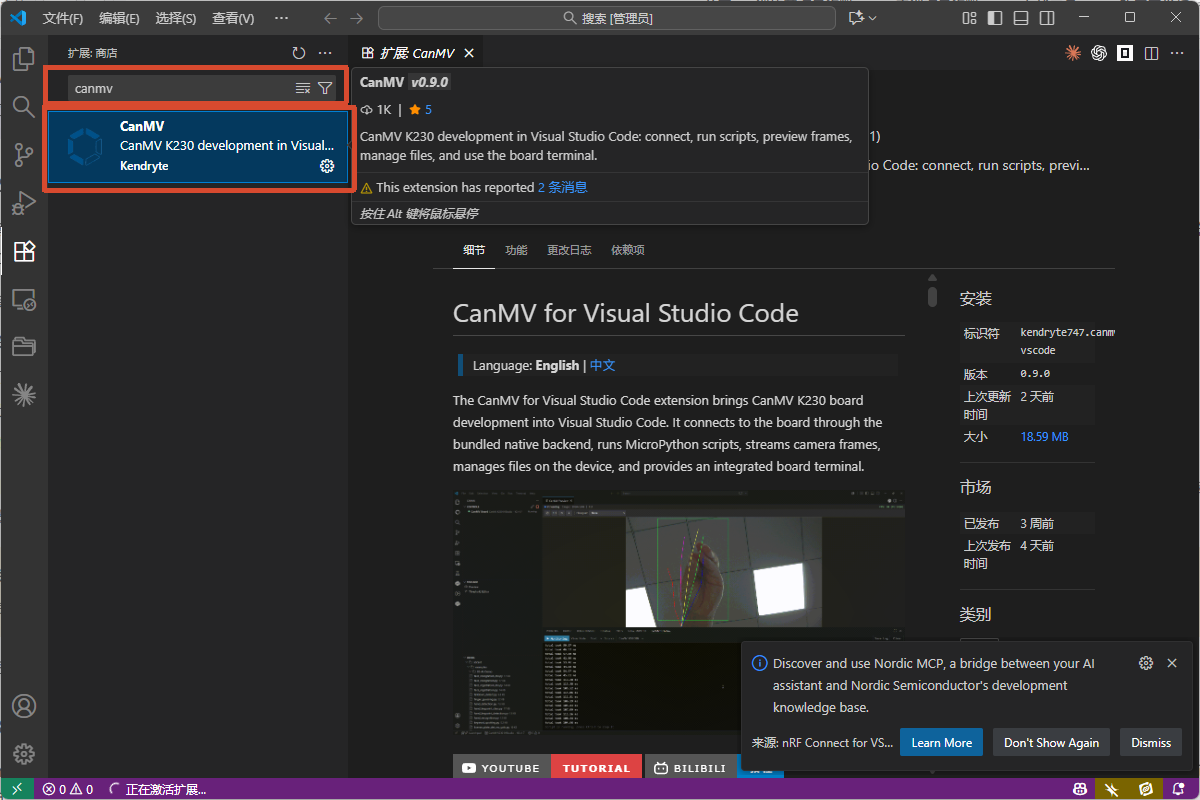The image size is (1200, 800).
Task: Open the Source Control view
Action: [24, 155]
